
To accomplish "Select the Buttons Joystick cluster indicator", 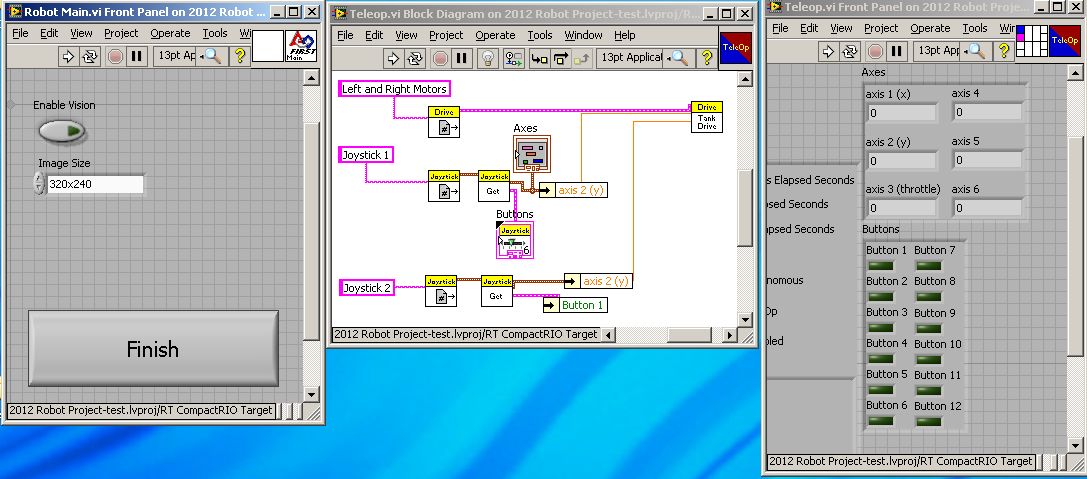I will tap(515, 241).
